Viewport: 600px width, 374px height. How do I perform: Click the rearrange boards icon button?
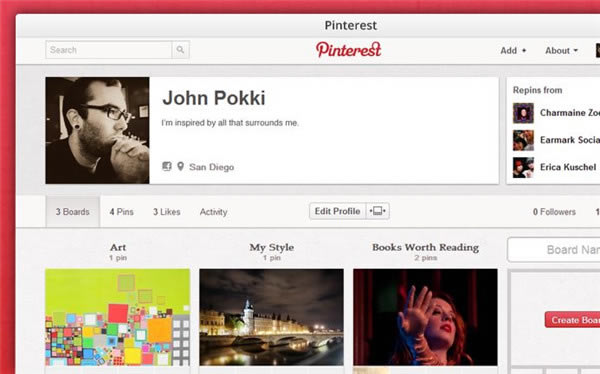point(378,211)
